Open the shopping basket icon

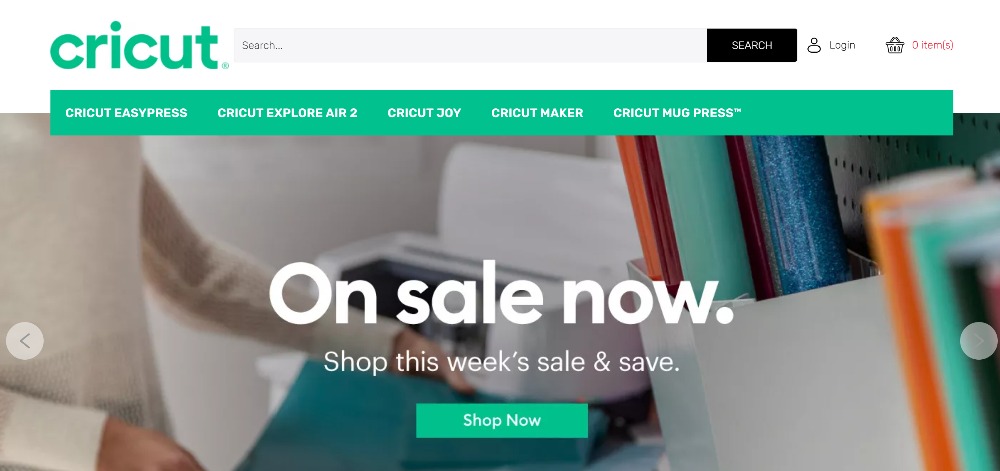tap(895, 45)
